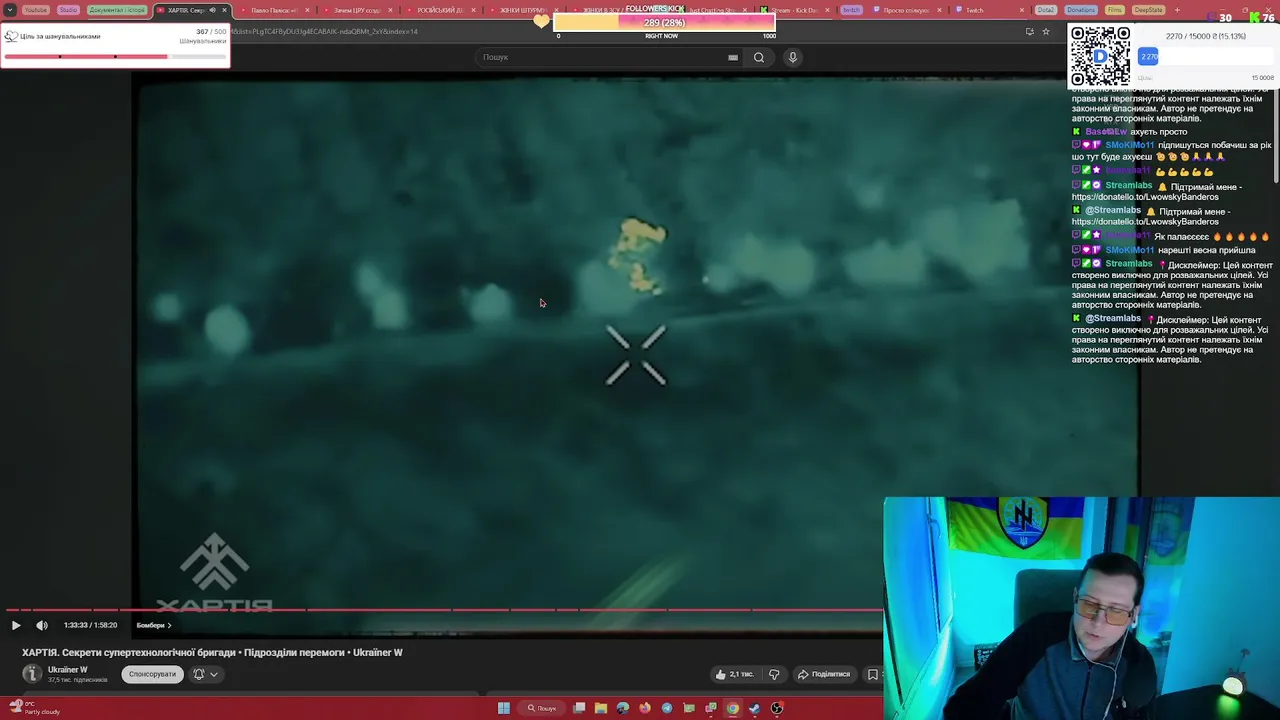
Task: Click the YouTube search field Пошук
Action: click(x=600, y=57)
